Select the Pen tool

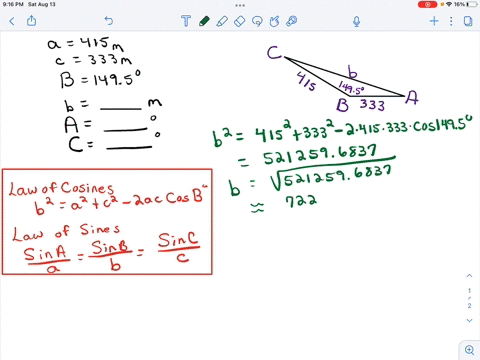click(204, 21)
